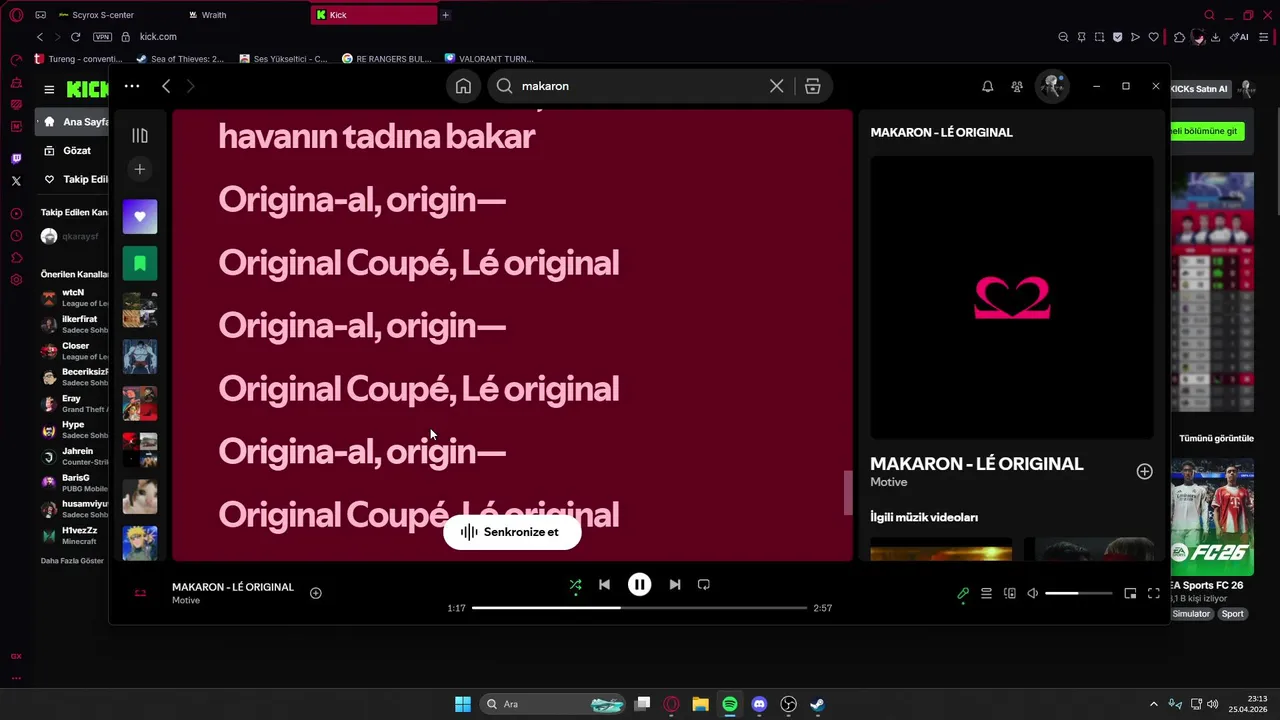Image resolution: width=1280 pixels, height=720 pixels.
Task: Open X icon in Opera sidebar
Action: point(16,181)
